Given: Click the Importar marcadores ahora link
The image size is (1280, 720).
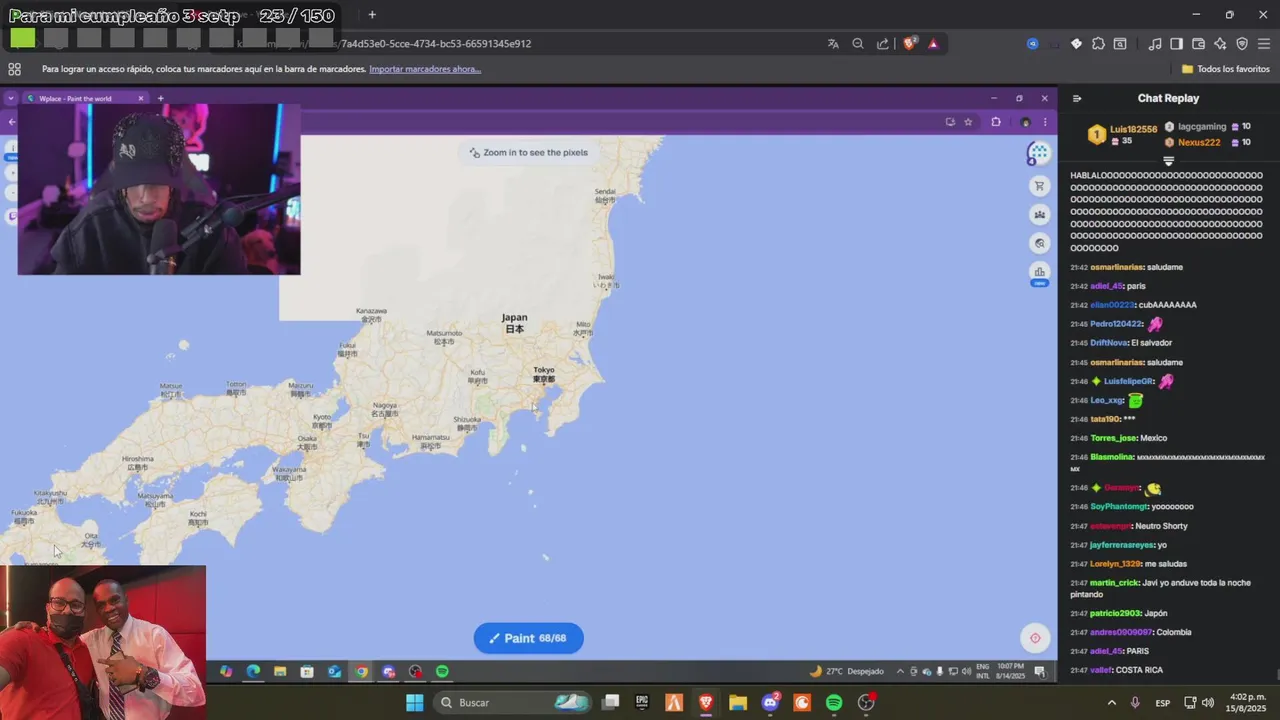Looking at the screenshot, I should [x=425, y=69].
